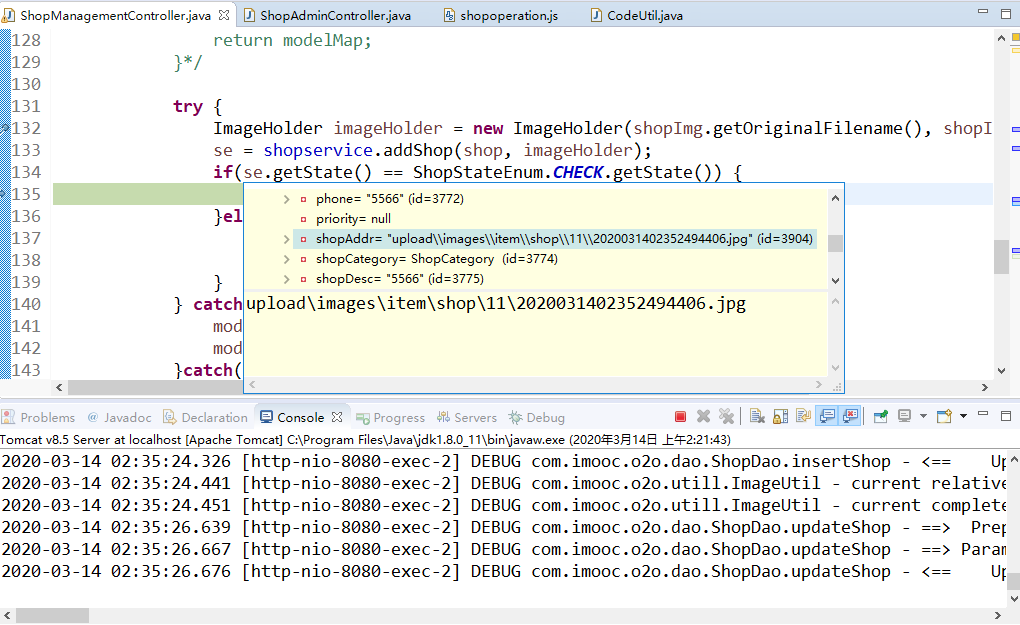
Task: Click the Display Selected Console icon
Action: tap(905, 416)
